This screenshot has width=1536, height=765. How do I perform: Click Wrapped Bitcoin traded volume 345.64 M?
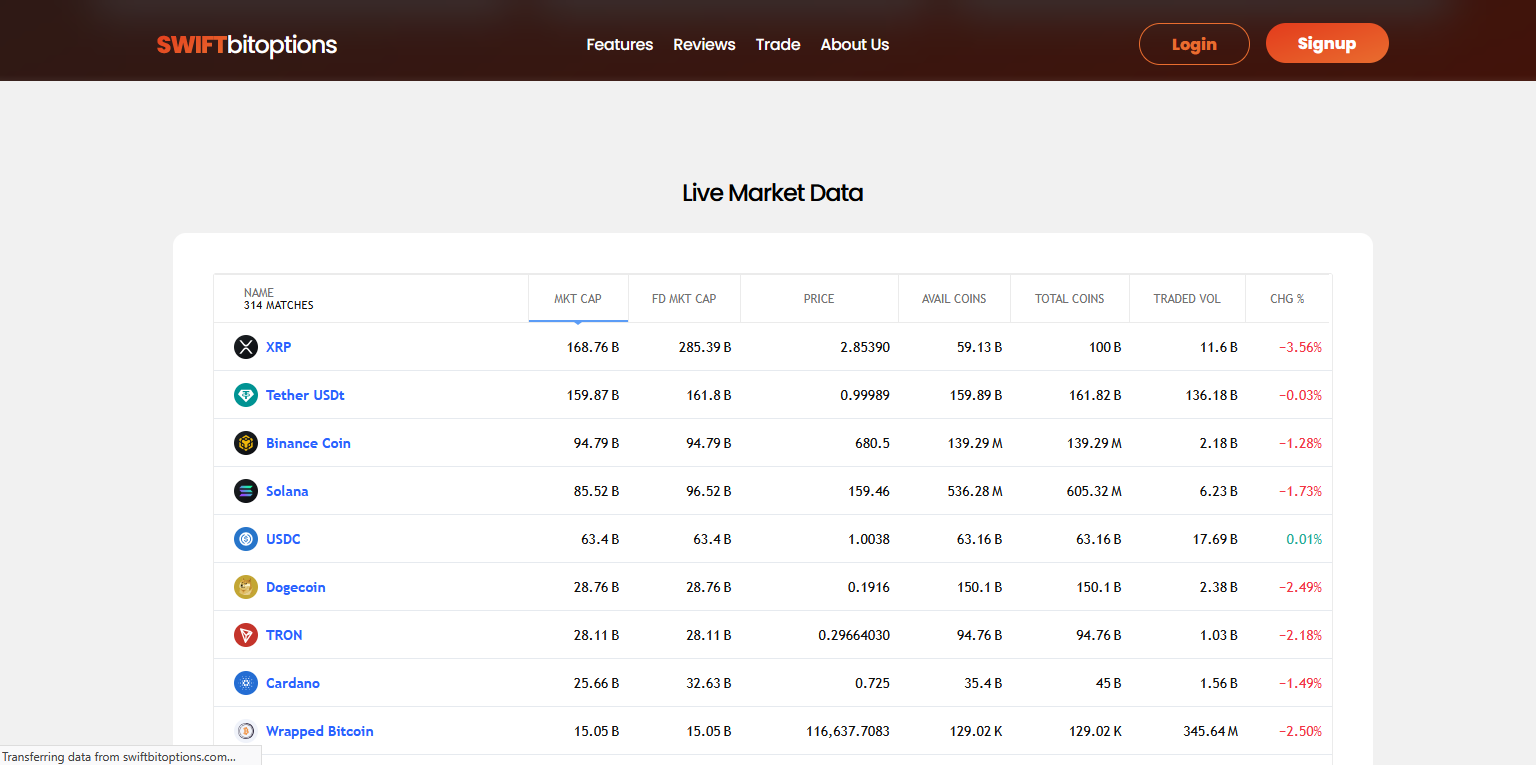(1211, 731)
